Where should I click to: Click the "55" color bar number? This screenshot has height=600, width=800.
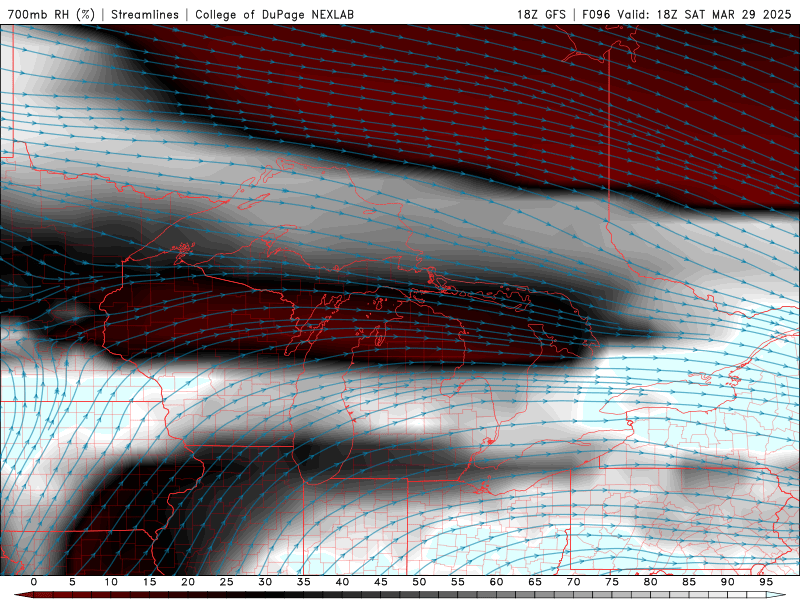(x=458, y=582)
